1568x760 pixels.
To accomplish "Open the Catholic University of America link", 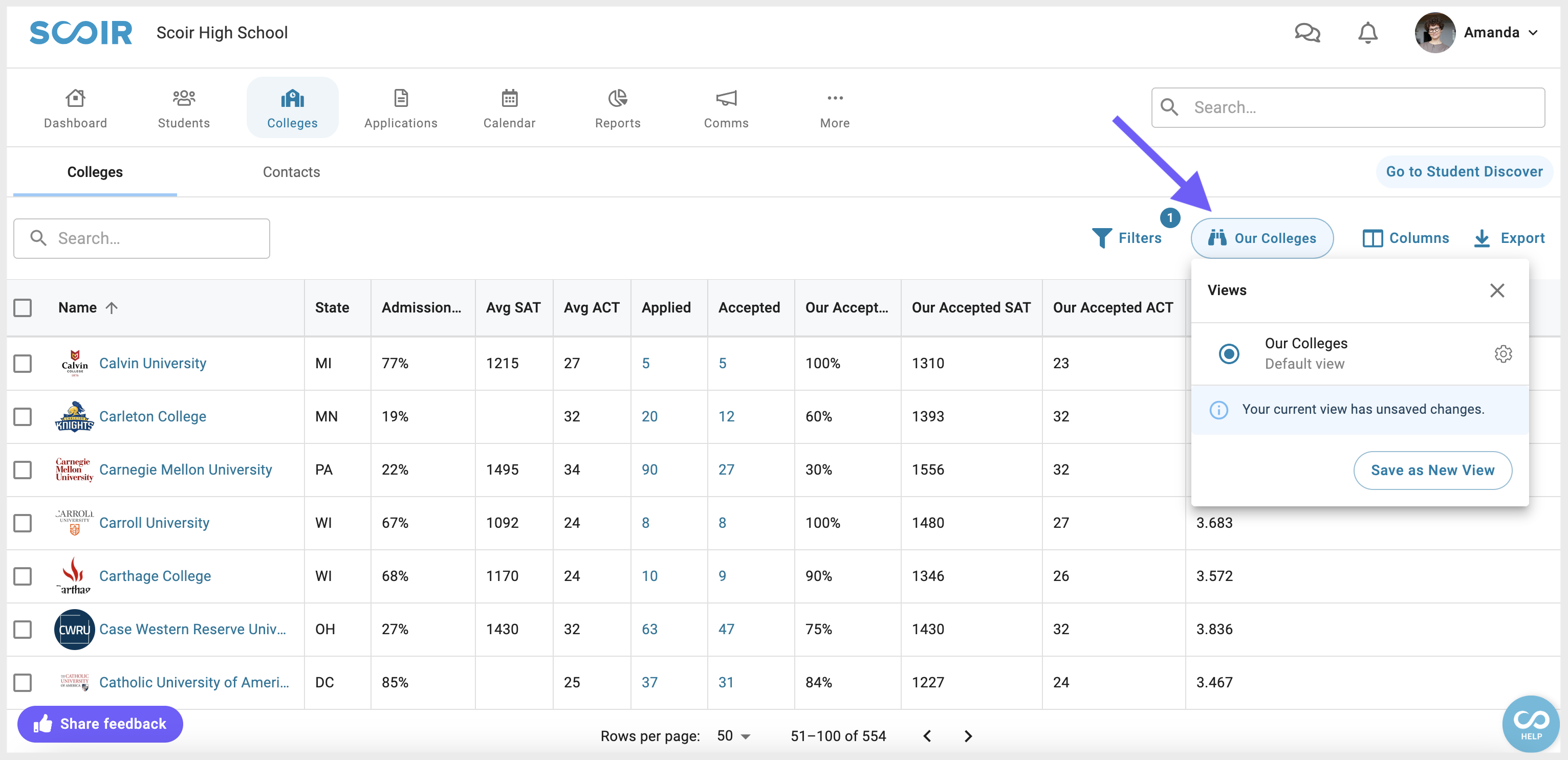I will 193,682.
